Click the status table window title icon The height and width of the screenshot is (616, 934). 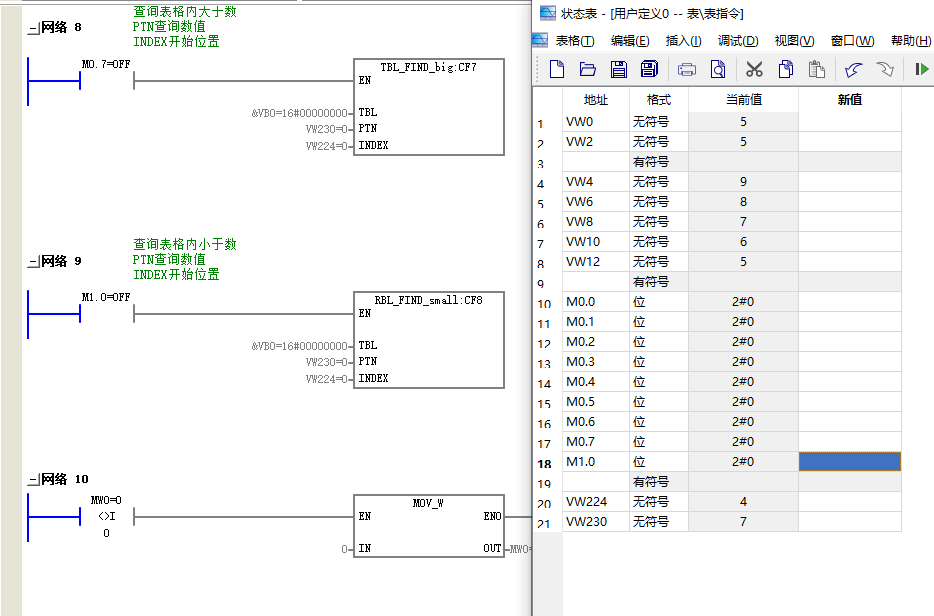pos(547,13)
